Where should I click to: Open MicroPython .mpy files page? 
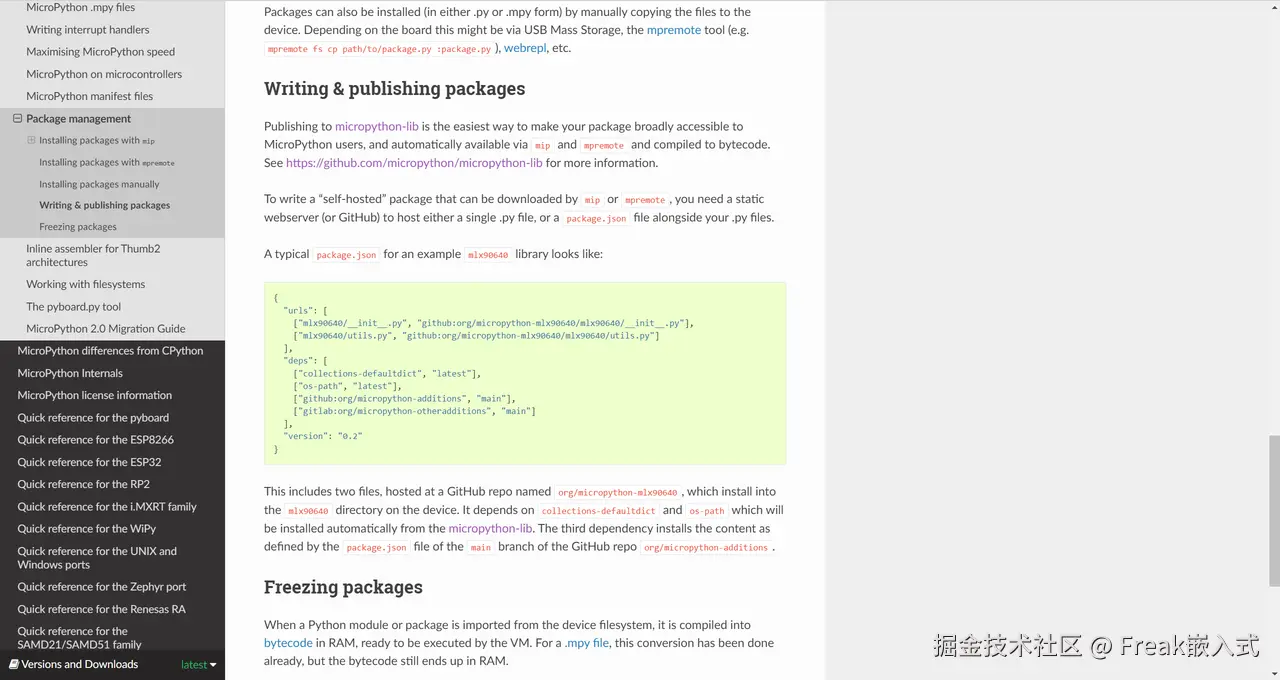(80, 8)
